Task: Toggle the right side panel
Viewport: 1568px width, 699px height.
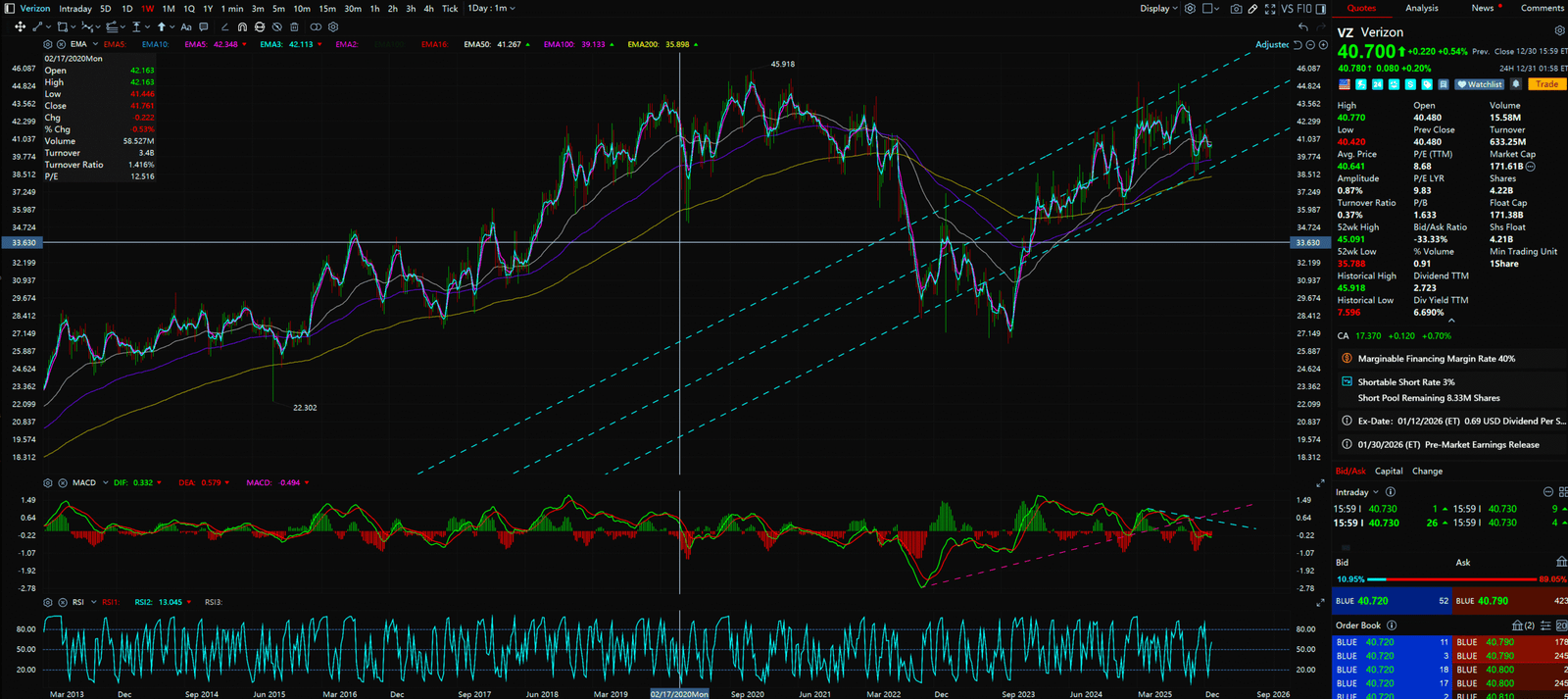Action: point(1320,9)
